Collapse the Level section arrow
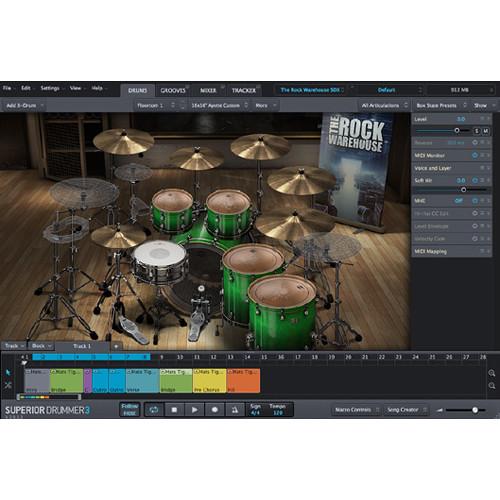 (488, 119)
